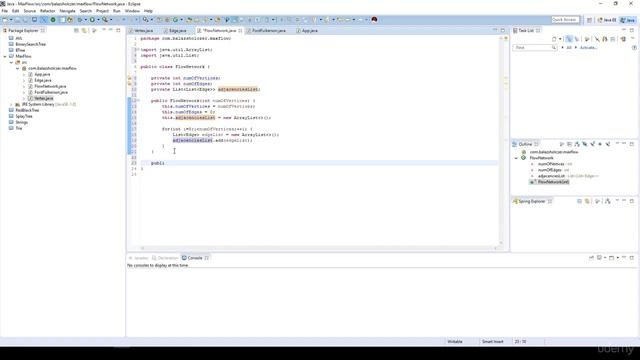Switch to the Vertex.java editor tab

(143, 31)
